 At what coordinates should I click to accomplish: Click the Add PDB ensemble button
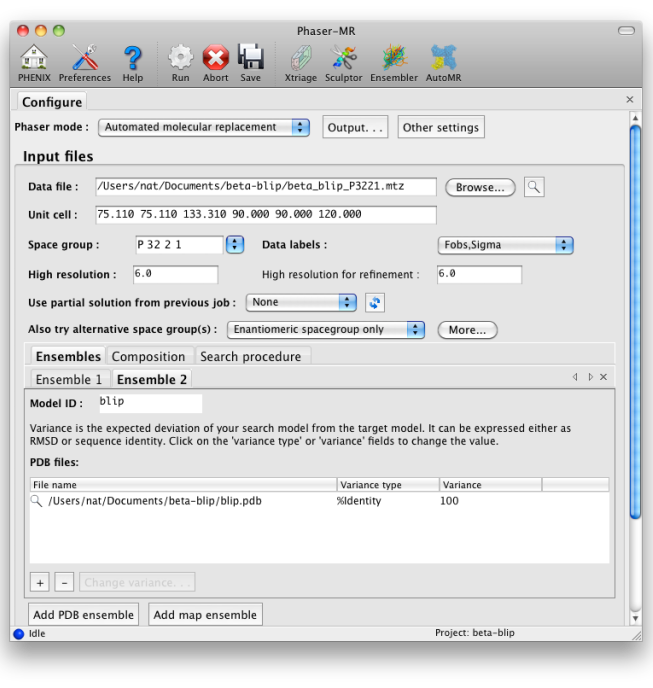pos(83,615)
